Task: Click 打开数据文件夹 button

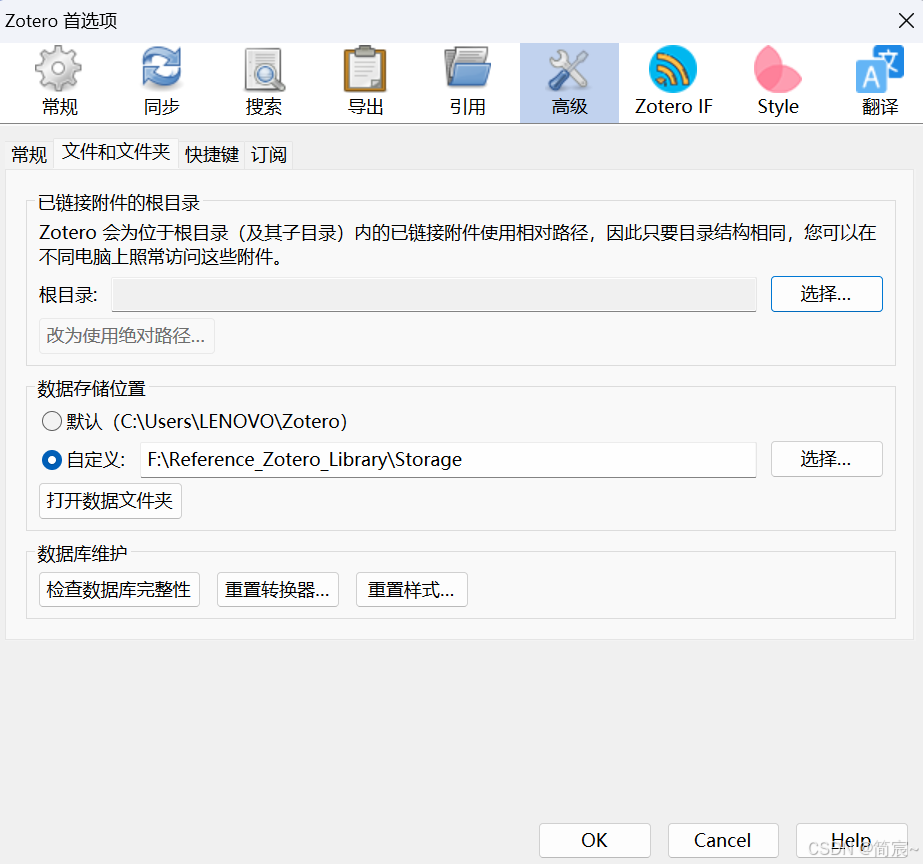Action: tap(110, 501)
